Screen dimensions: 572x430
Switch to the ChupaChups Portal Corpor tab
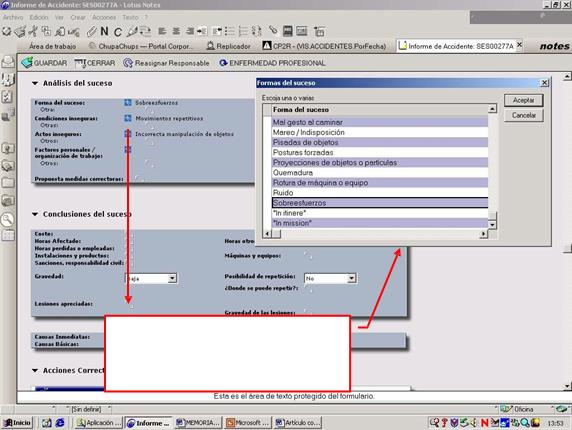click(x=140, y=46)
